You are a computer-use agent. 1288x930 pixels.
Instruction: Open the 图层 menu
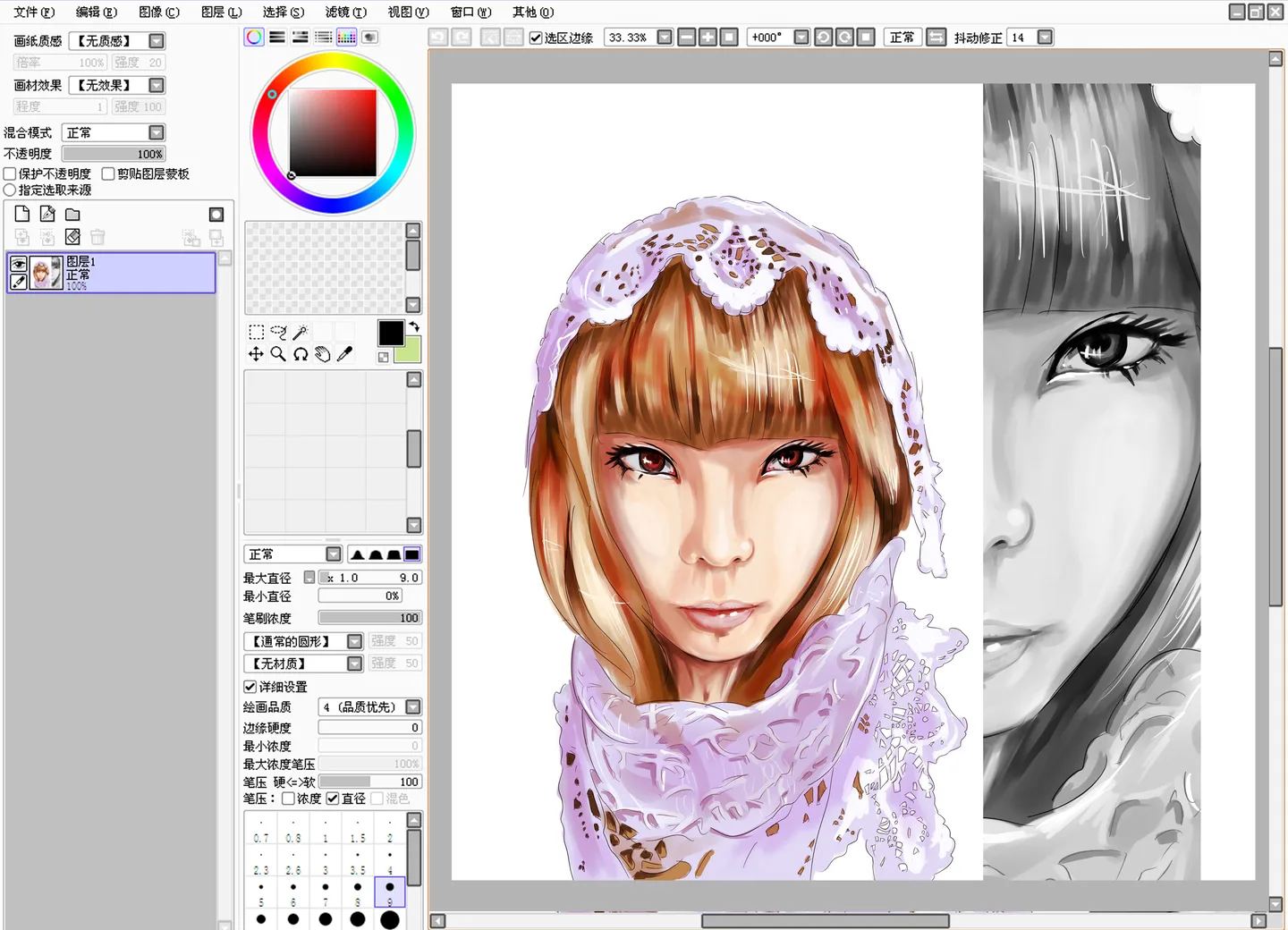tap(221, 12)
